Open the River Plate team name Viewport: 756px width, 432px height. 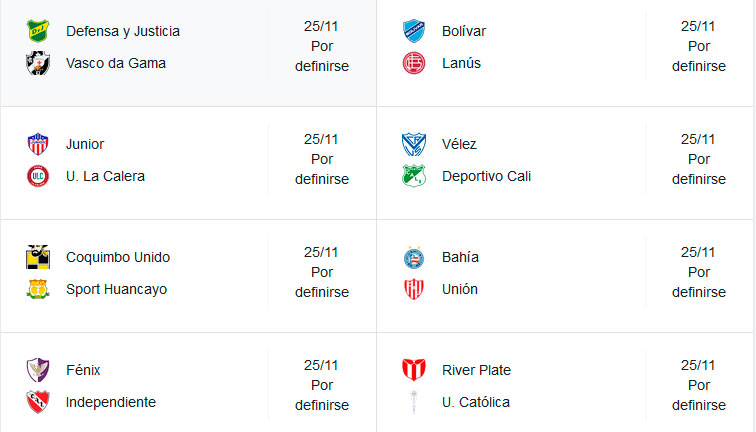[x=476, y=370]
